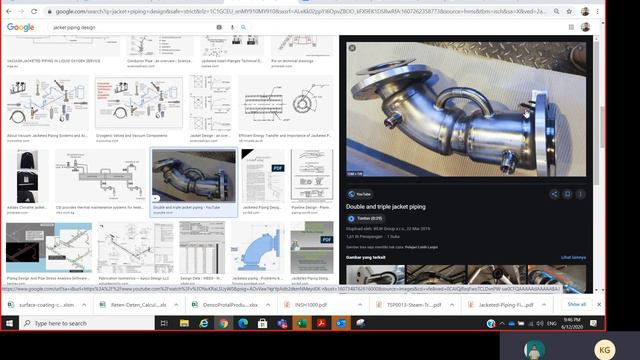
Task: Open the black Adidas jacket thumbnail
Action: coord(27,176)
